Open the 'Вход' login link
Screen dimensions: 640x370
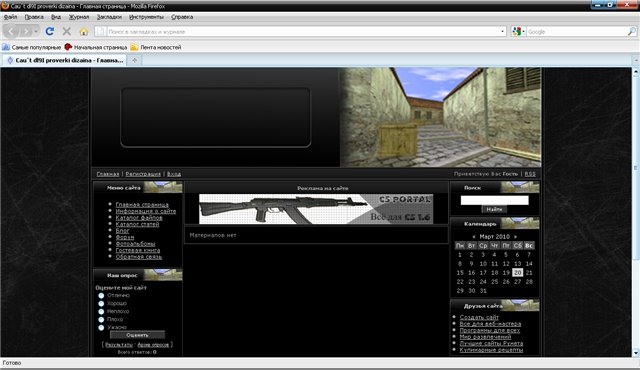(174, 174)
